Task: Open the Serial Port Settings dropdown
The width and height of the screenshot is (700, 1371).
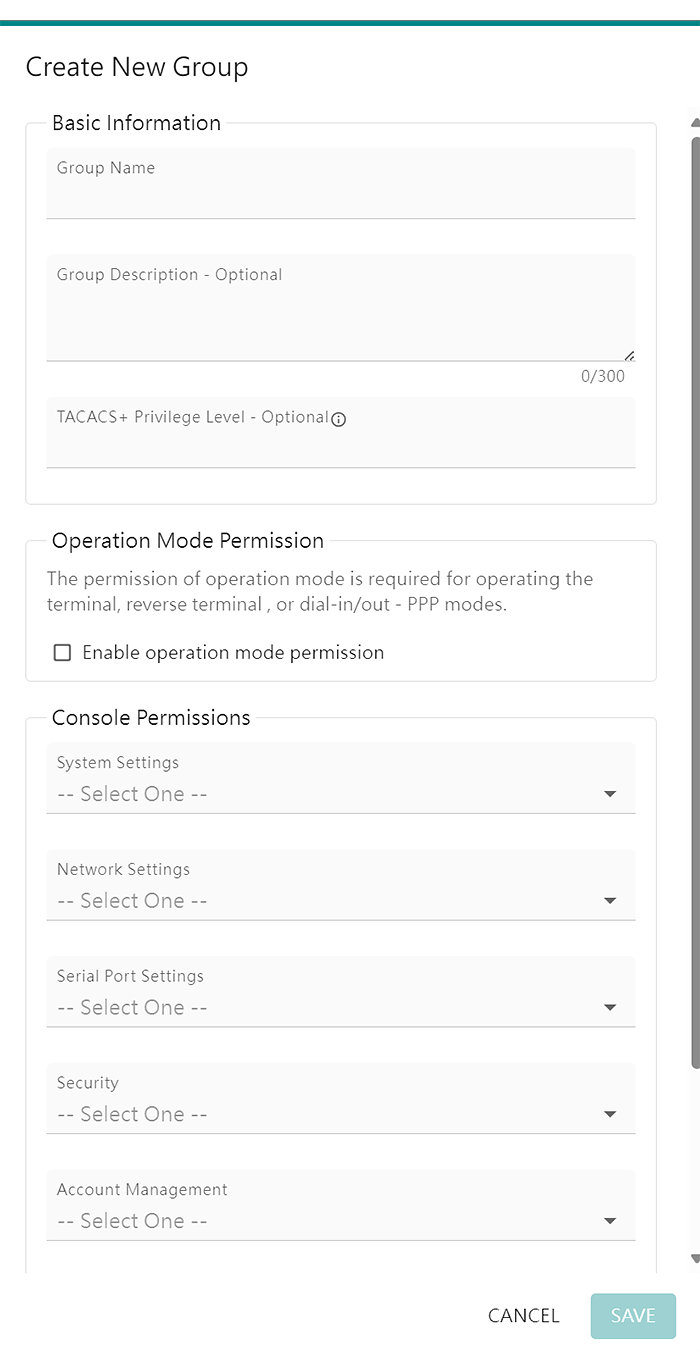Action: coord(341,992)
